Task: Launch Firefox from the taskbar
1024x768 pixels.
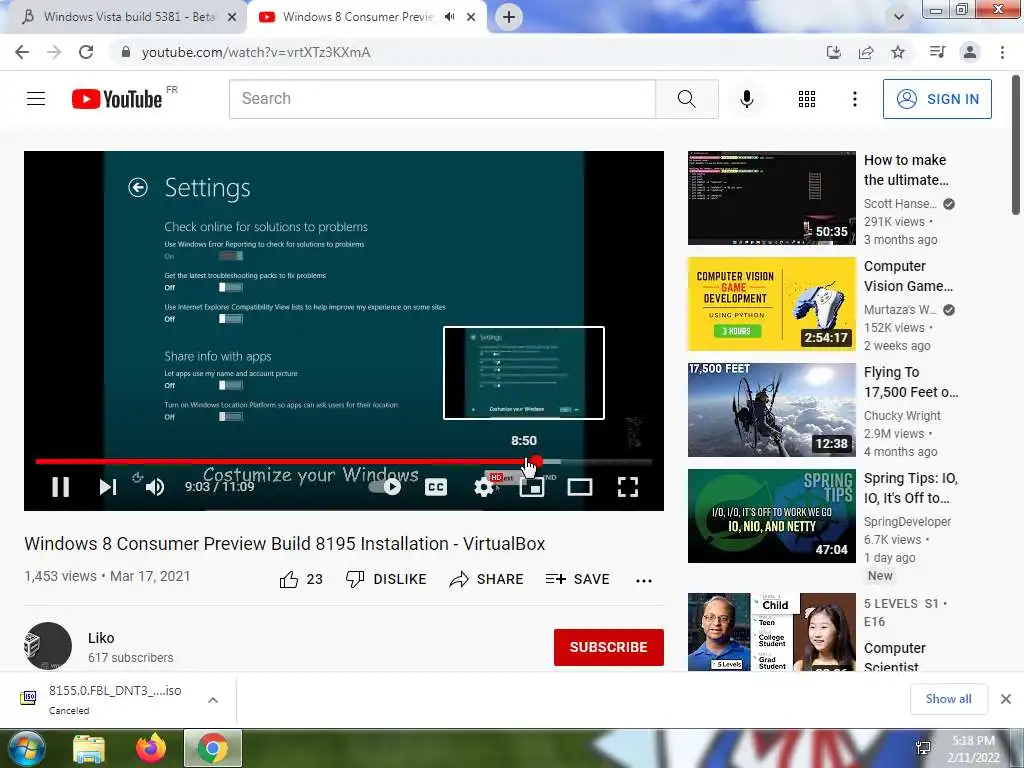Action: [151, 748]
